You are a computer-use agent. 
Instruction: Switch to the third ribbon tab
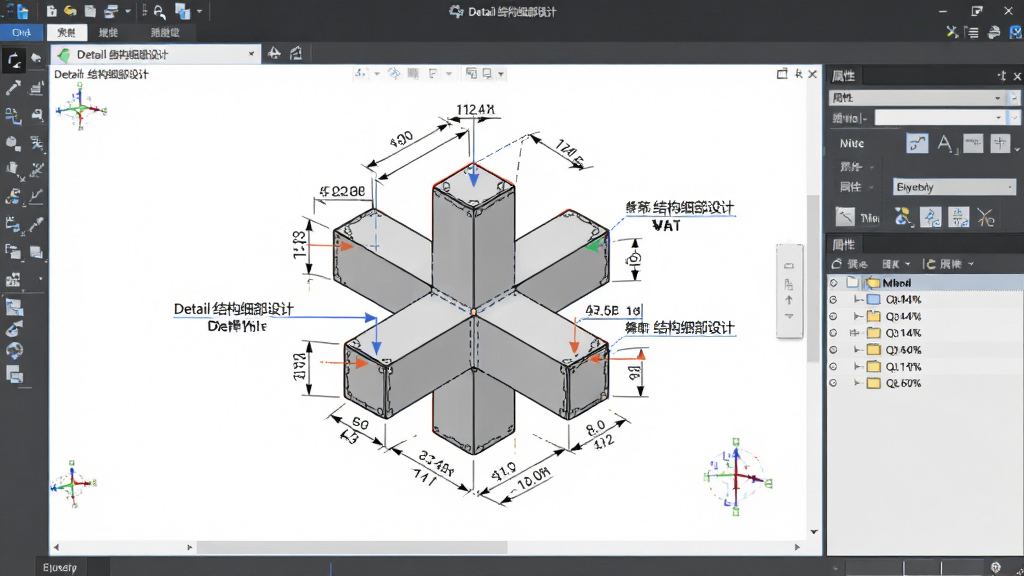[108, 32]
